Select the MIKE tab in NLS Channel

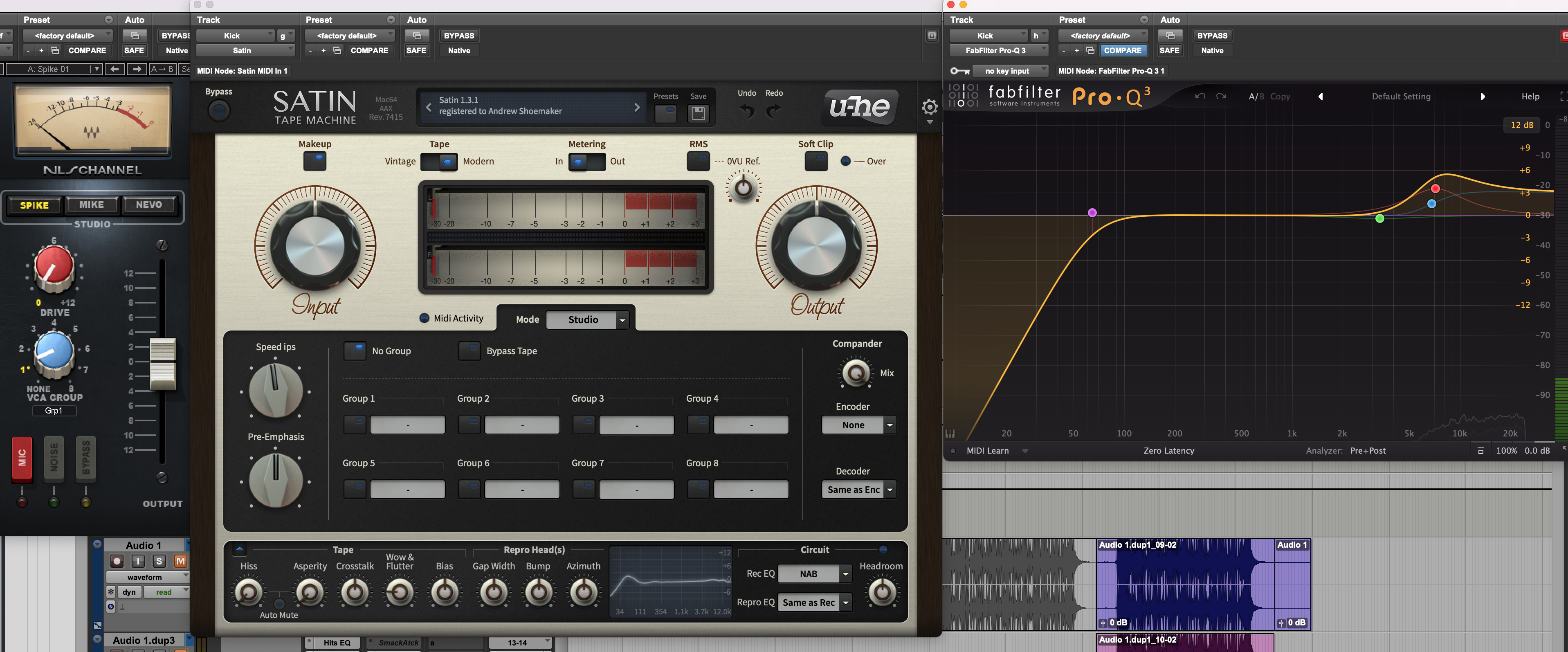[91, 205]
